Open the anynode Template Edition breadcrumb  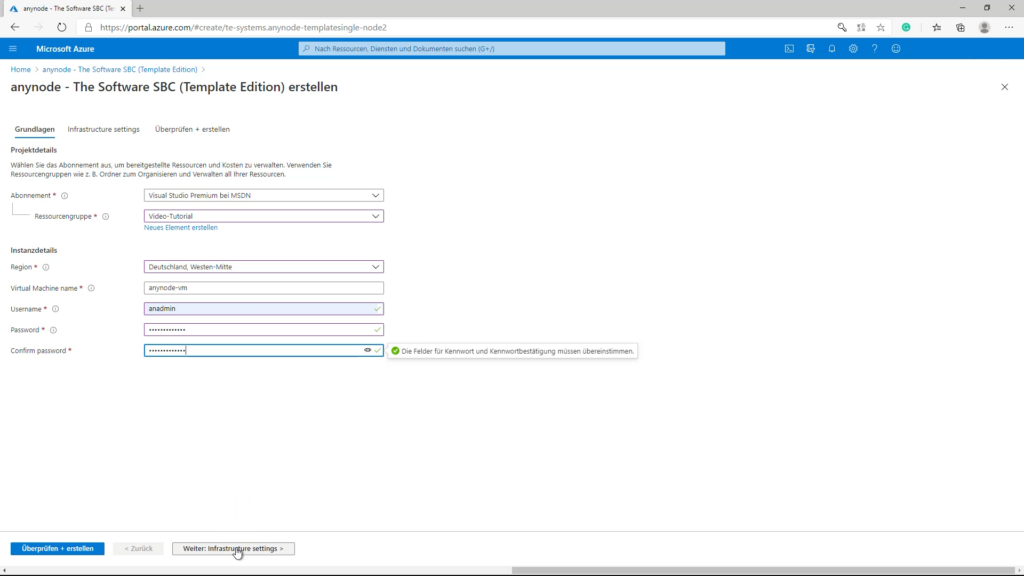[120, 69]
